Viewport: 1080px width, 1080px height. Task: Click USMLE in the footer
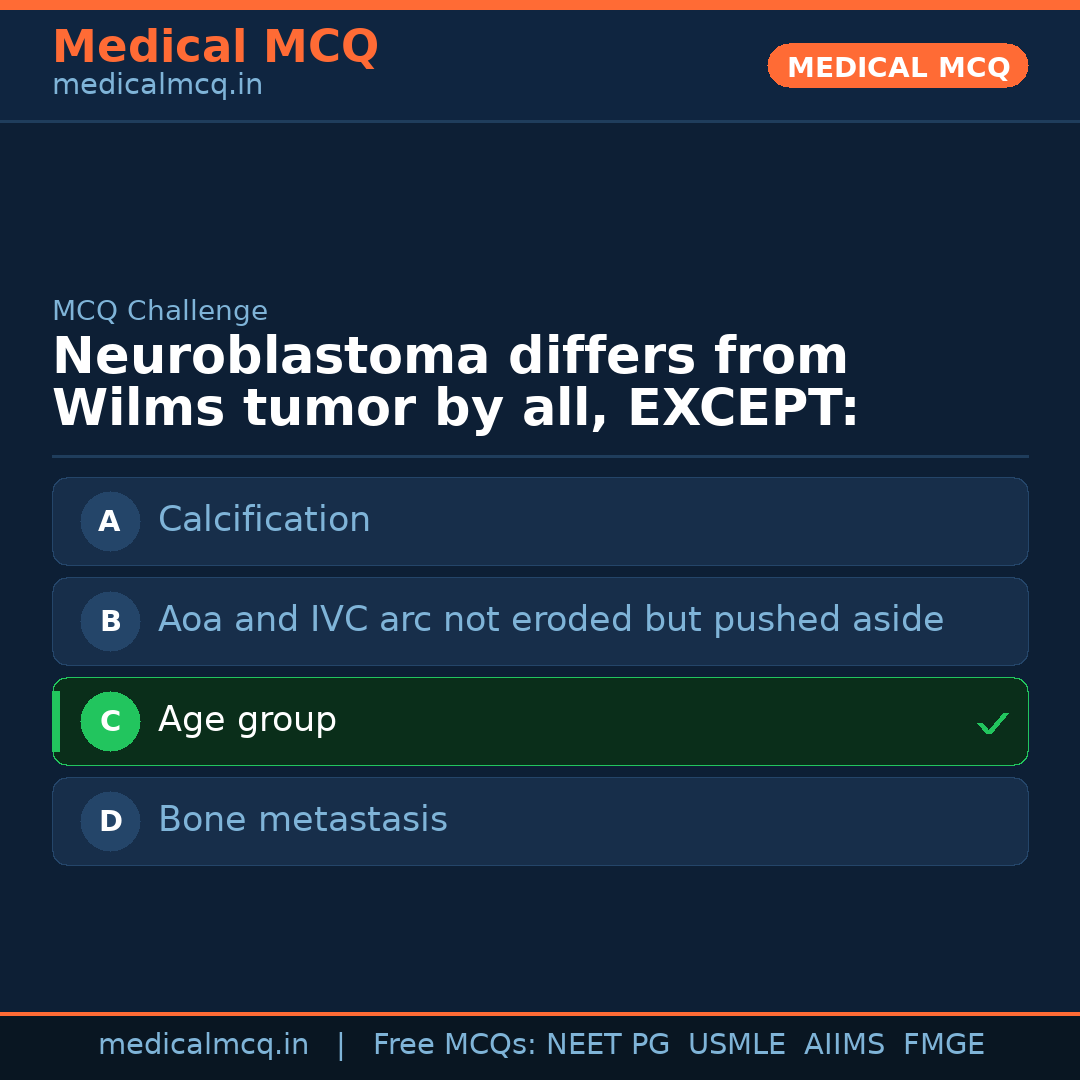coord(736,1045)
